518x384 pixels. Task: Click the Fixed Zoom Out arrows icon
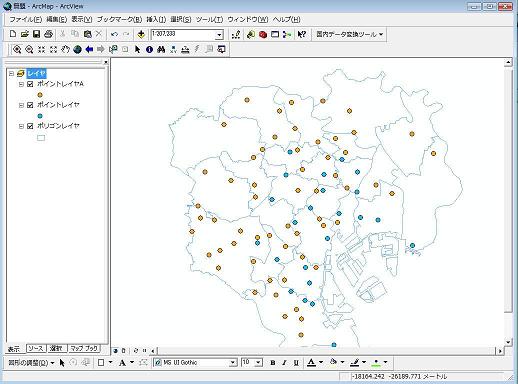(x=53, y=49)
